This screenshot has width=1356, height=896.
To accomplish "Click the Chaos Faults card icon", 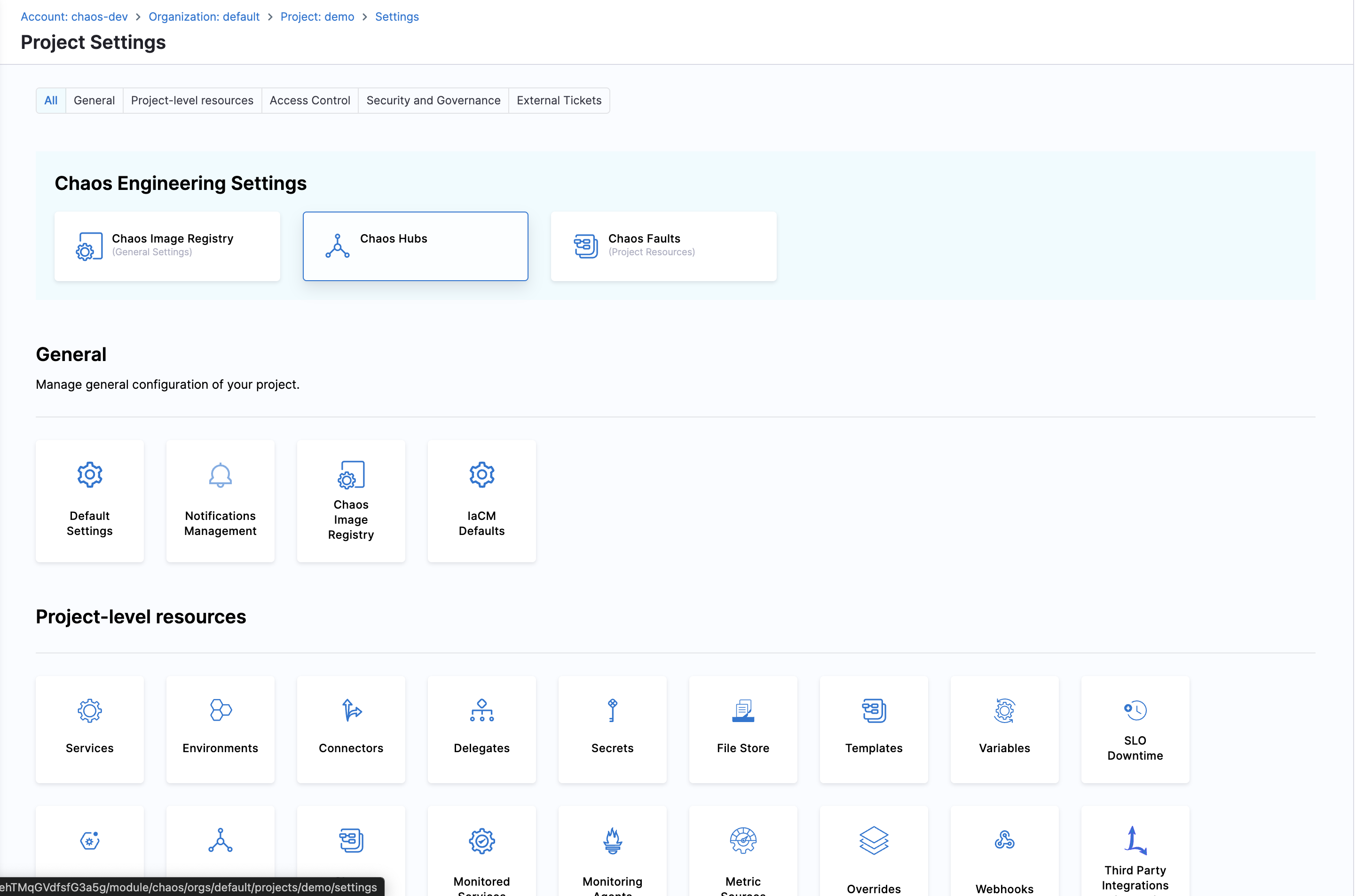I will (x=586, y=246).
